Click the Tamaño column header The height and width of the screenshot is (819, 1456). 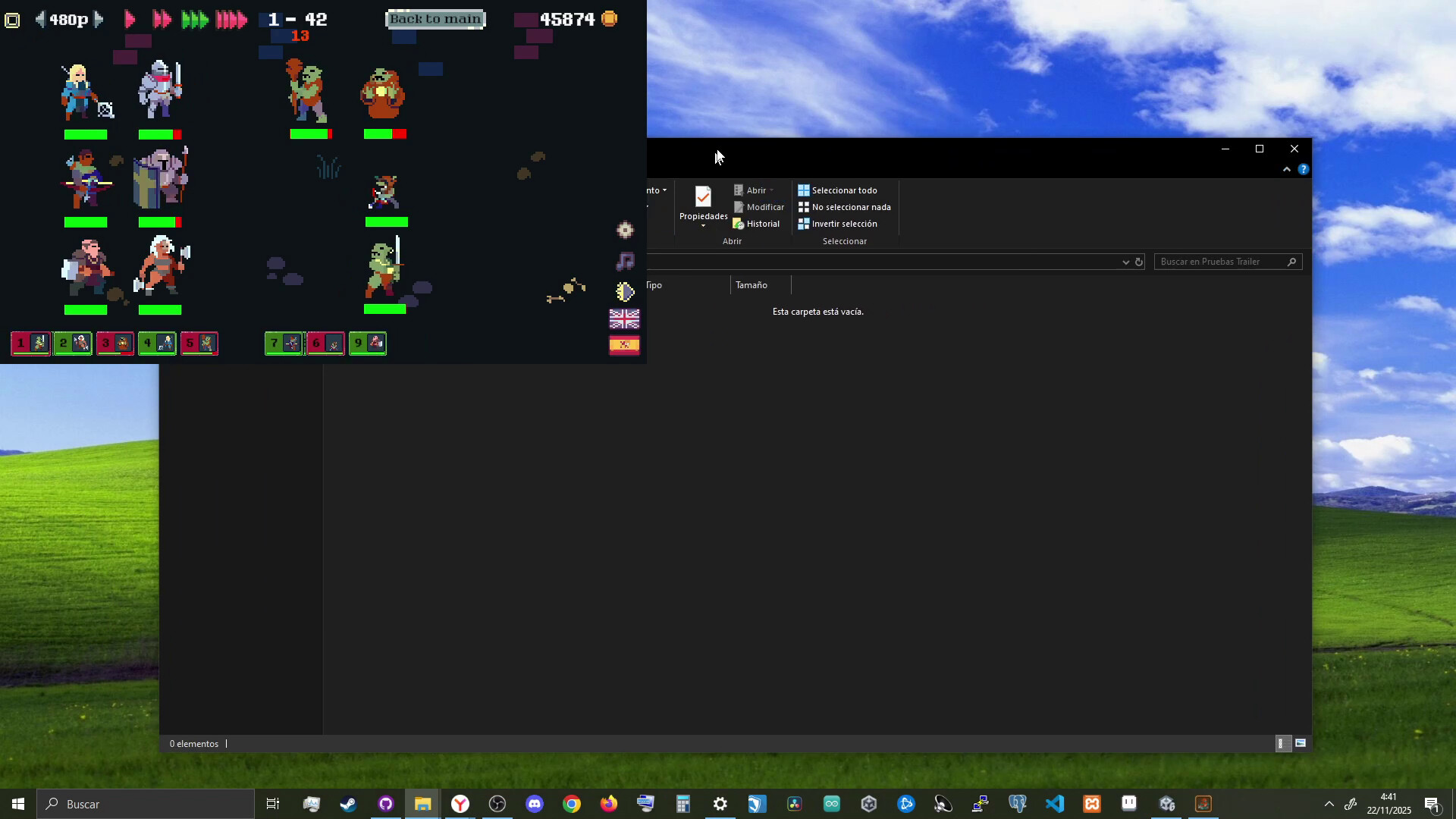[x=752, y=285]
